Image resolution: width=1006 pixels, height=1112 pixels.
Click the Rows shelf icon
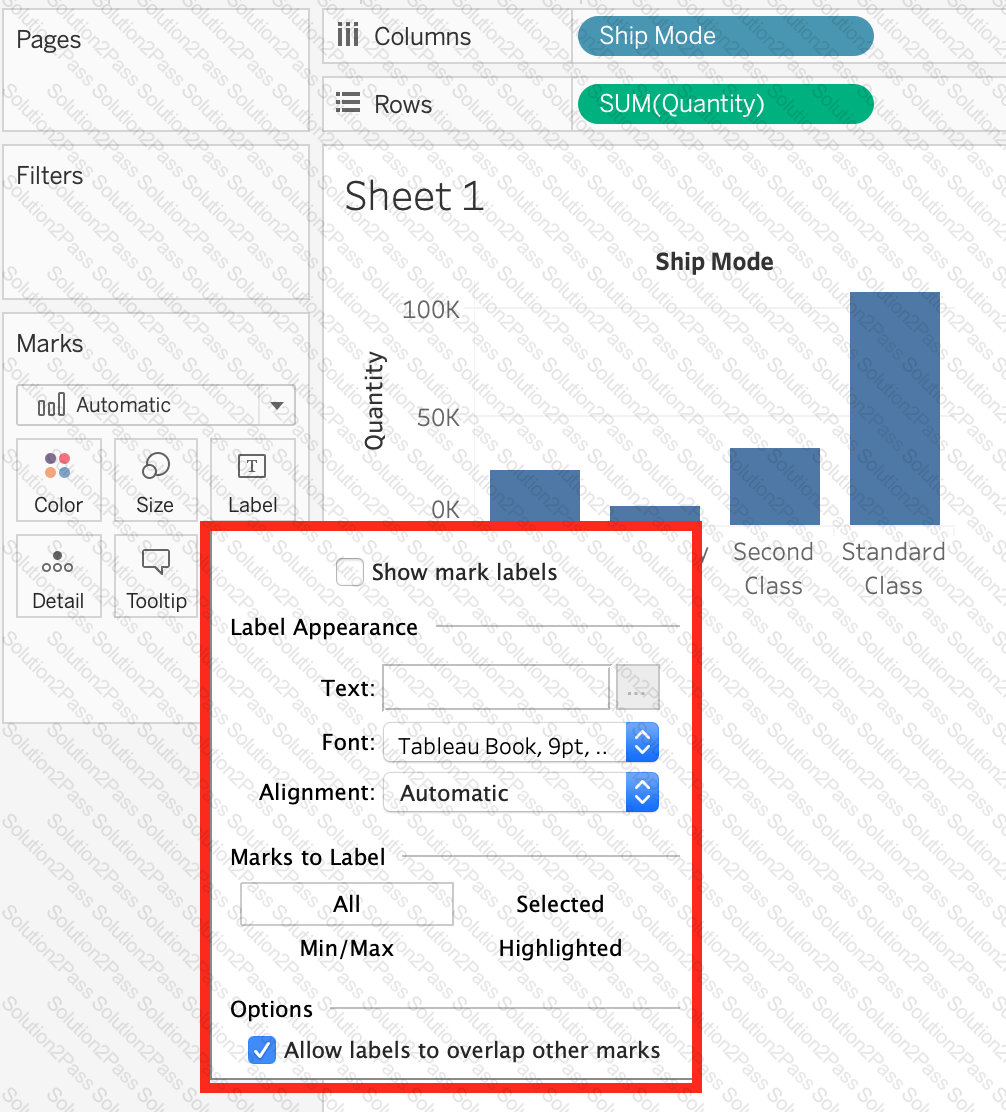point(348,104)
